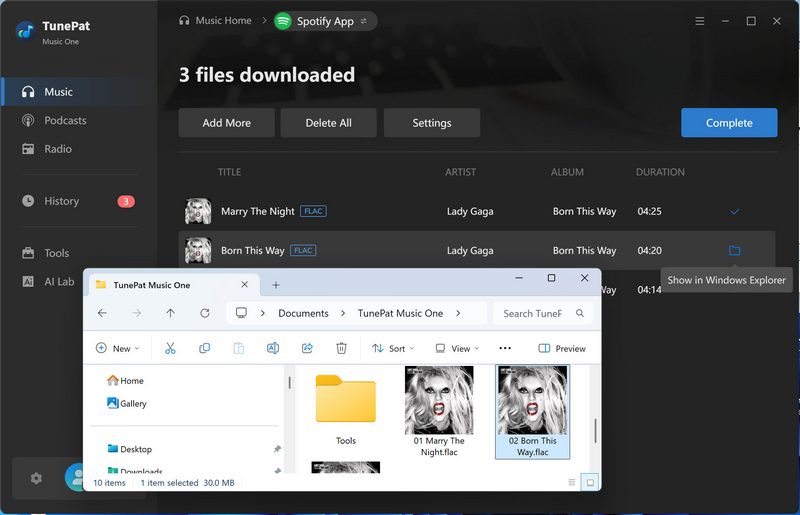Open See more options ellipsis in Explorer
The image size is (800, 515).
(x=505, y=348)
